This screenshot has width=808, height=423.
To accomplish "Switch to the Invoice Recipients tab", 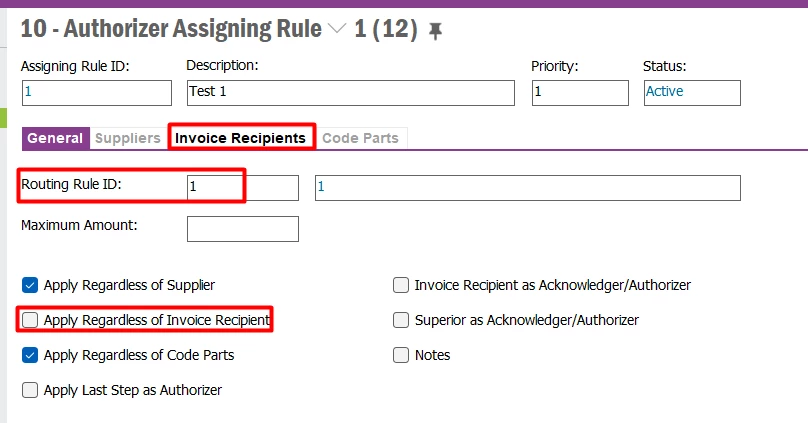I will tap(240, 138).
